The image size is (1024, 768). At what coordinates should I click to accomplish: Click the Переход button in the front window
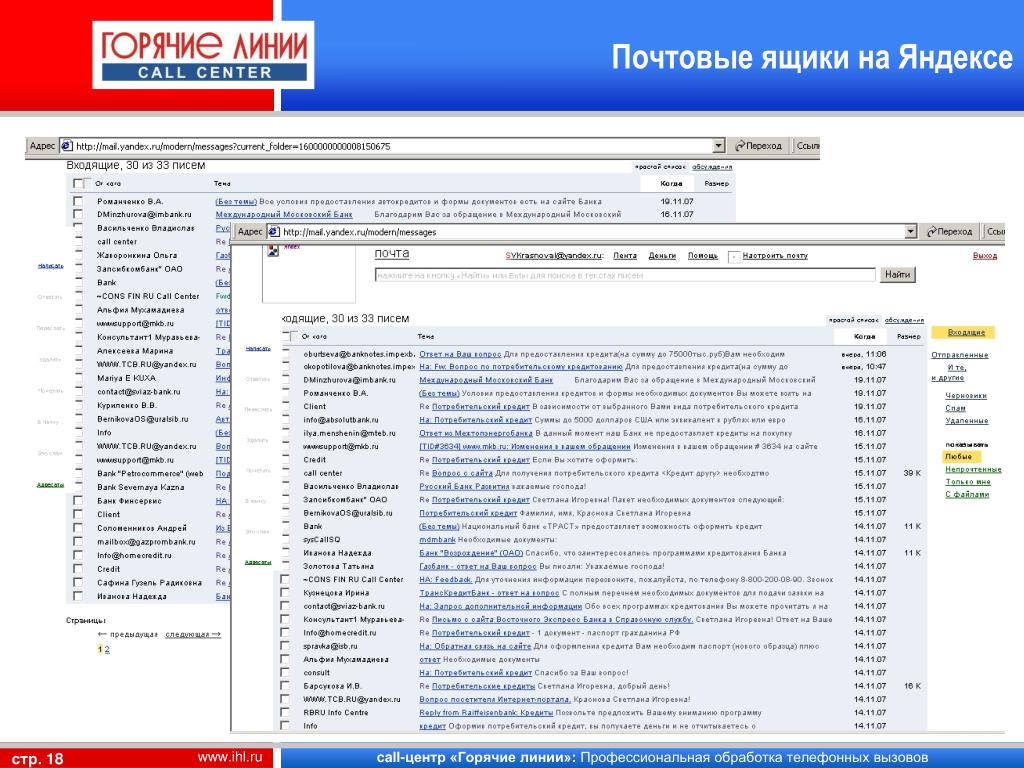coord(950,232)
